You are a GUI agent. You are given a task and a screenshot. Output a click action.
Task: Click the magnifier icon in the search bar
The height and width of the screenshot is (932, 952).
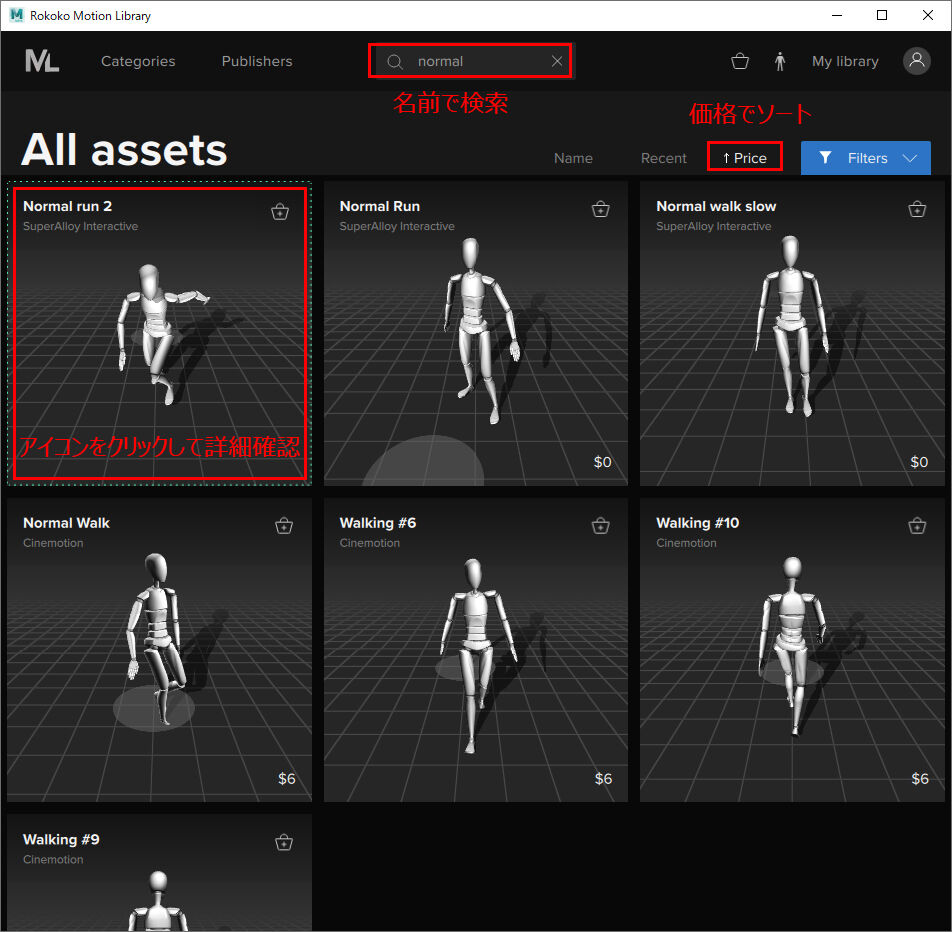tap(394, 61)
